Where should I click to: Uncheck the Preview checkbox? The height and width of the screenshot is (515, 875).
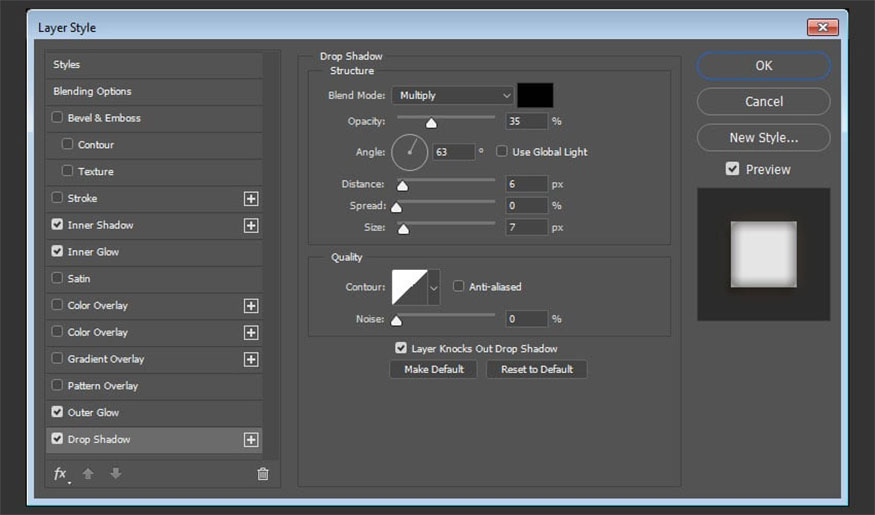pos(733,169)
